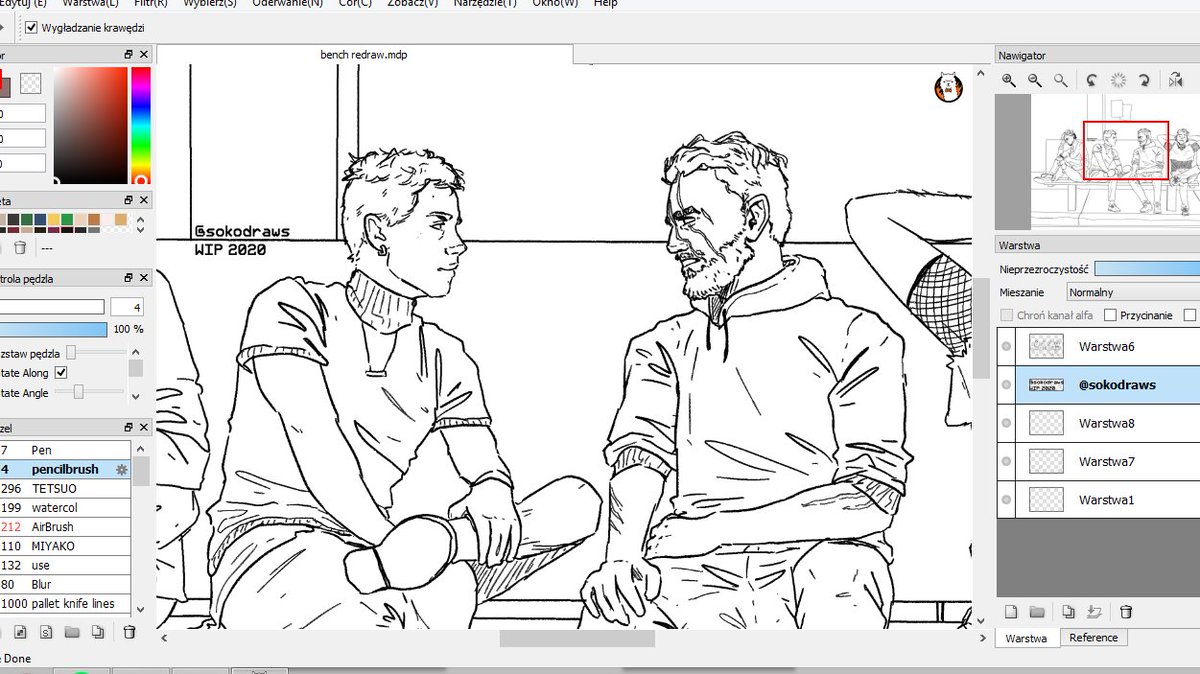Merge layer down icon in Warstwa panel
This screenshot has height=674, width=1200.
point(1094,611)
